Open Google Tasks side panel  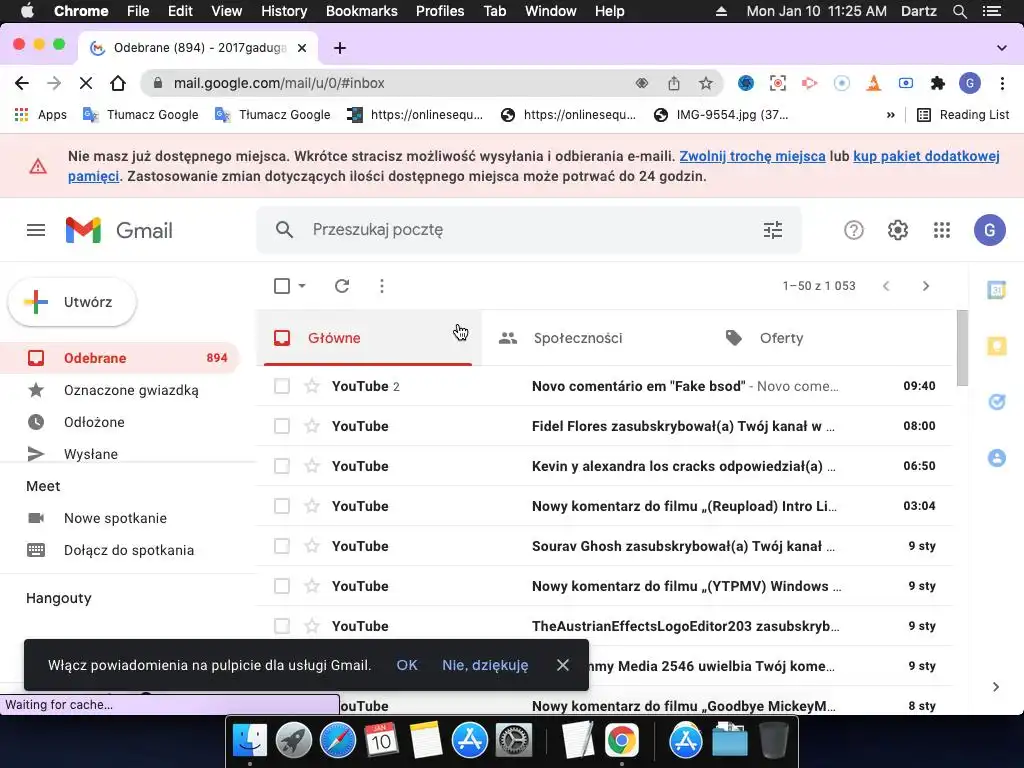[x=997, y=402]
